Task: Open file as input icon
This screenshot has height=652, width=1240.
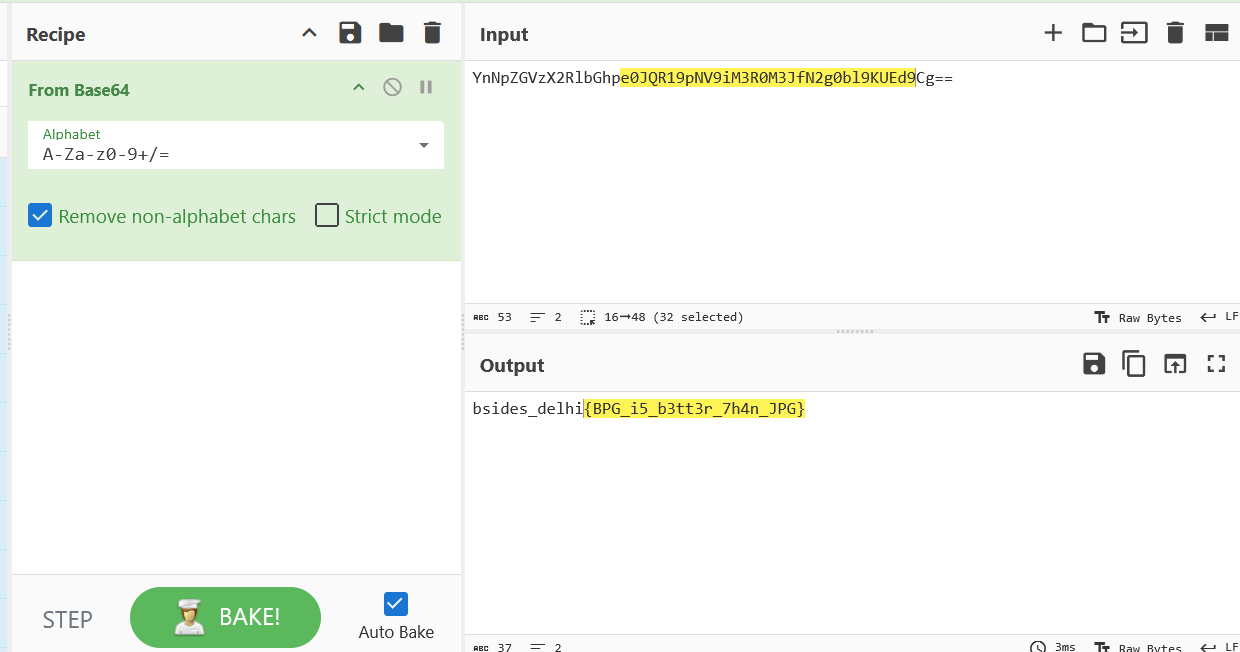Action: pos(1134,33)
